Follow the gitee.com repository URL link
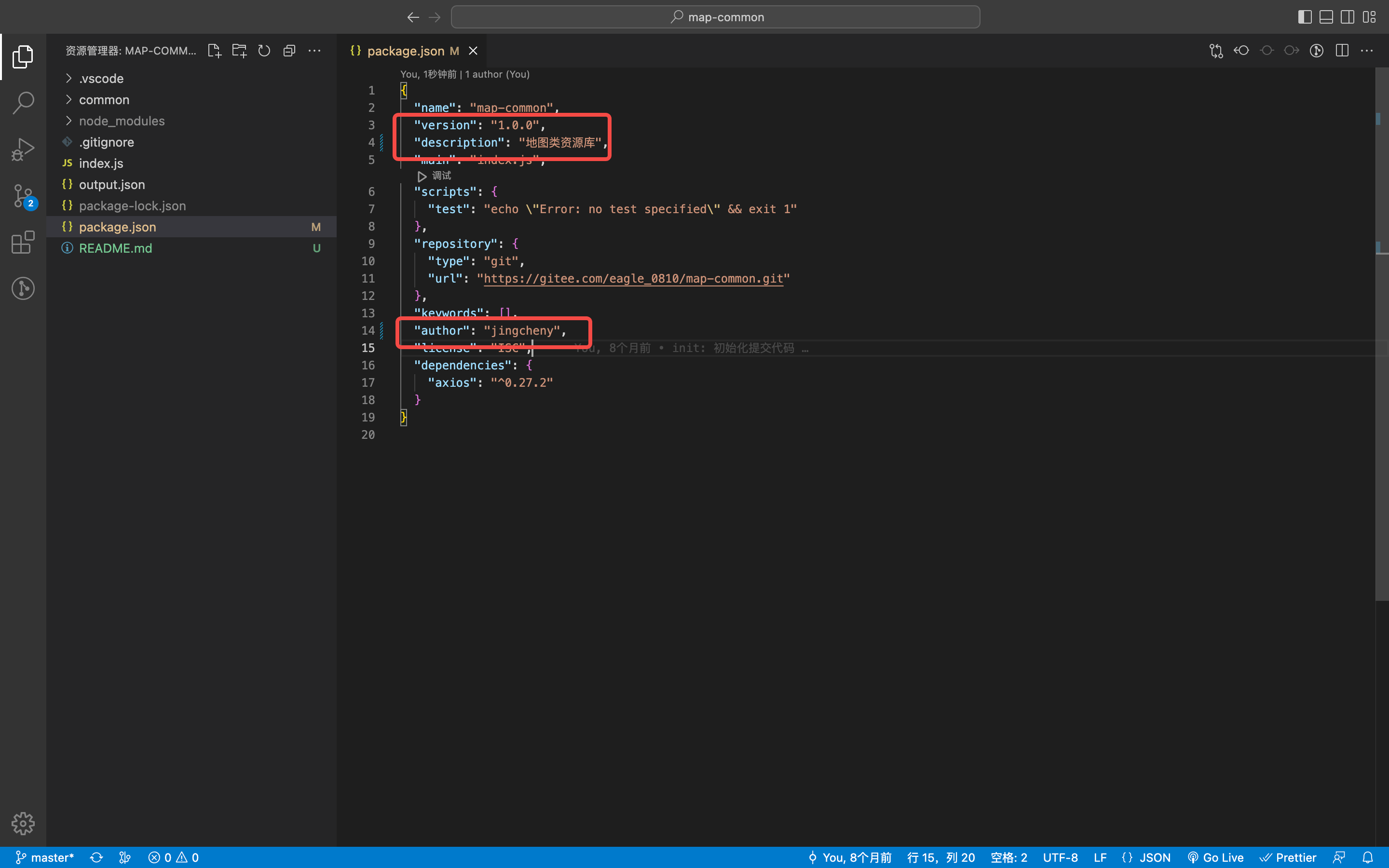Image resolution: width=1389 pixels, height=868 pixels. (x=633, y=278)
